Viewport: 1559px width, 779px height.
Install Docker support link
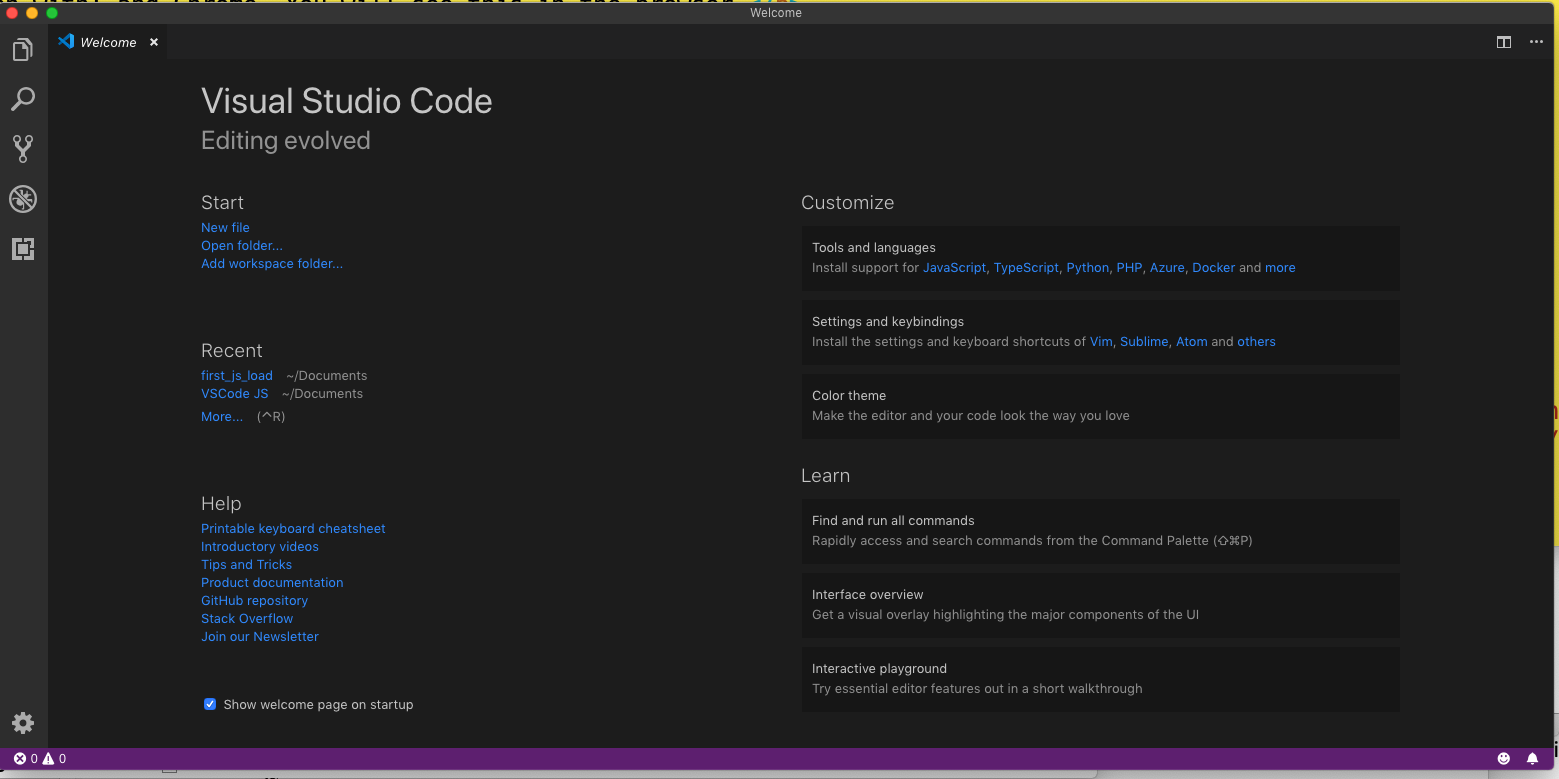point(1214,267)
